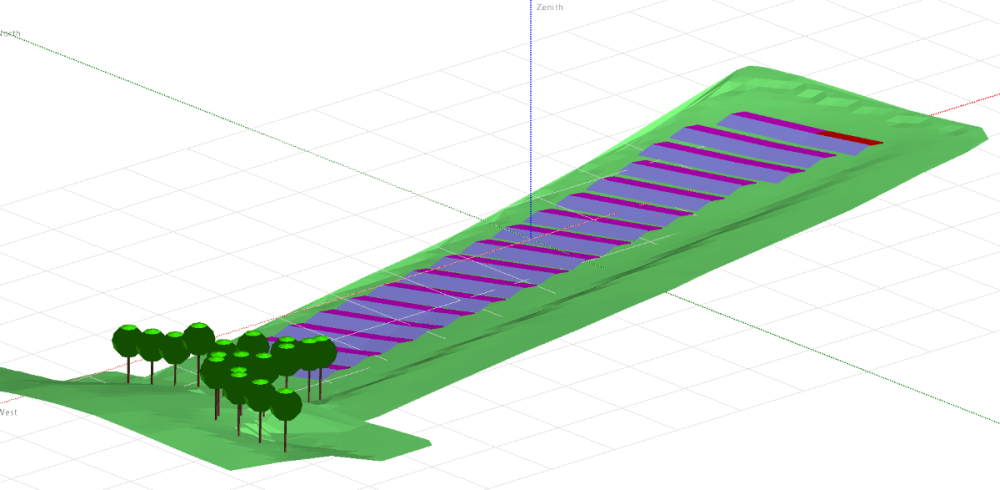
Task: Click empty grid area in the bottom right
Action: pyautogui.click(x=850, y=440)
